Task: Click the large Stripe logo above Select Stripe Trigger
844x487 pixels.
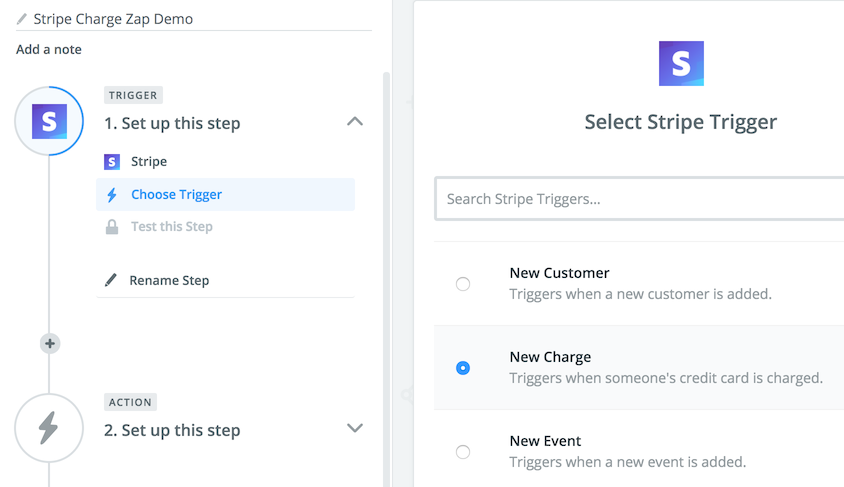Action: coord(681,63)
